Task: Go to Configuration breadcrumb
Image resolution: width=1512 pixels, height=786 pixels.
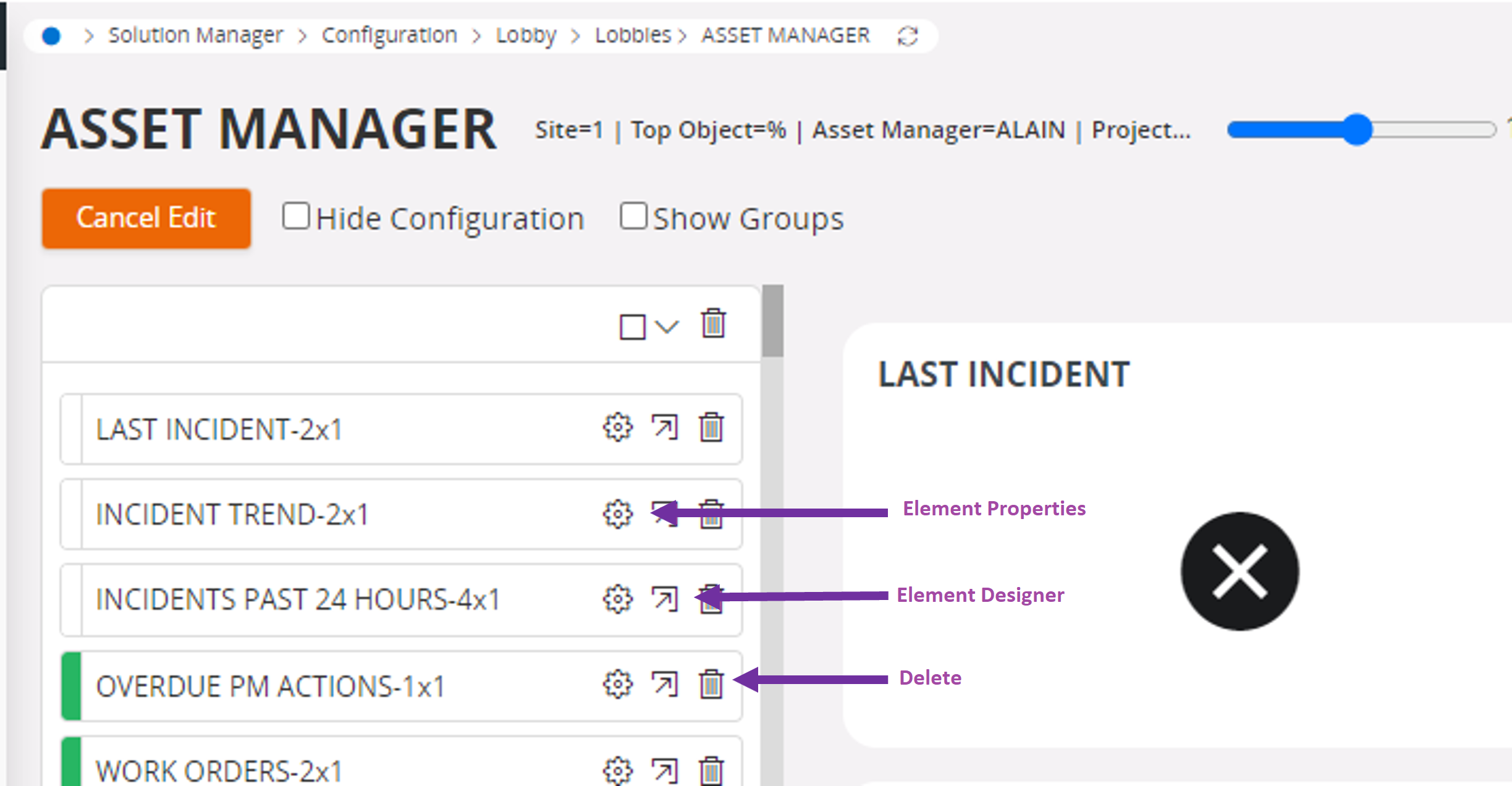Action: click(x=389, y=35)
